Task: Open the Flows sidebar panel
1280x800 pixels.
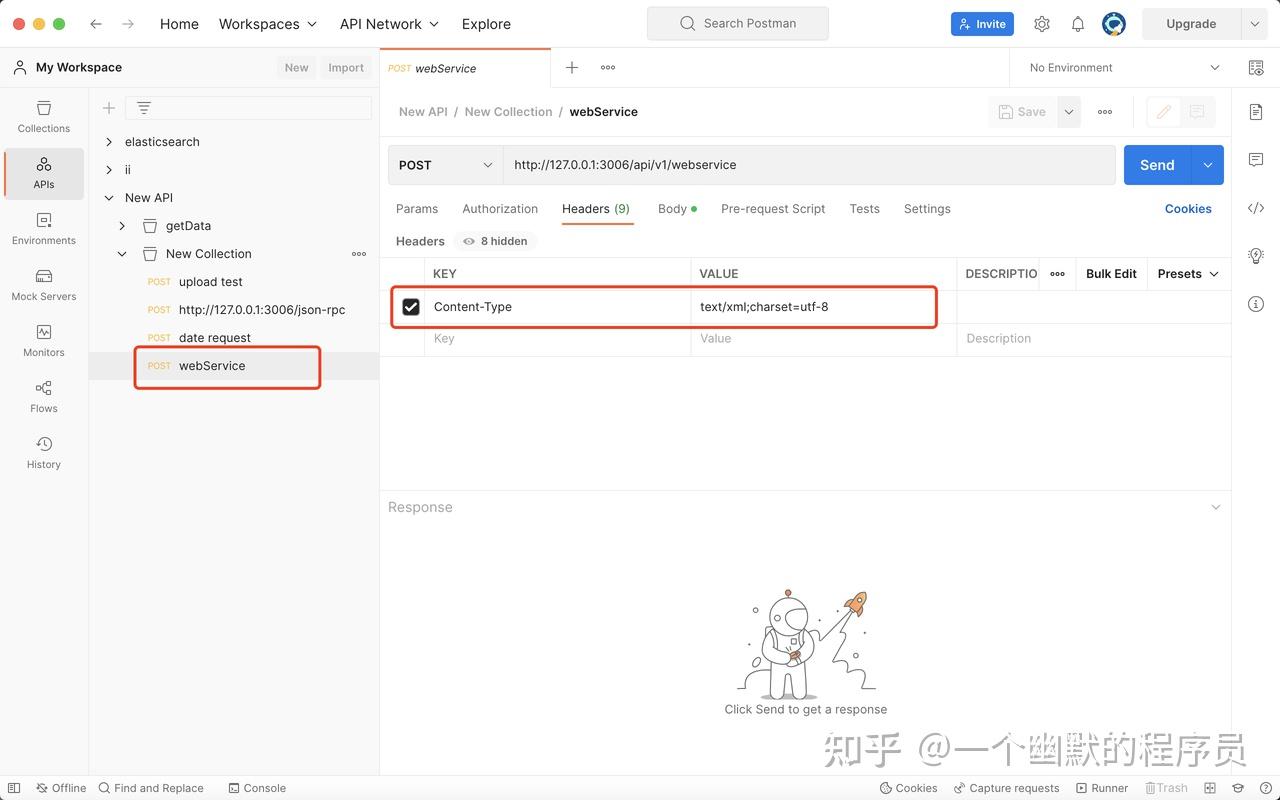Action: [x=43, y=397]
